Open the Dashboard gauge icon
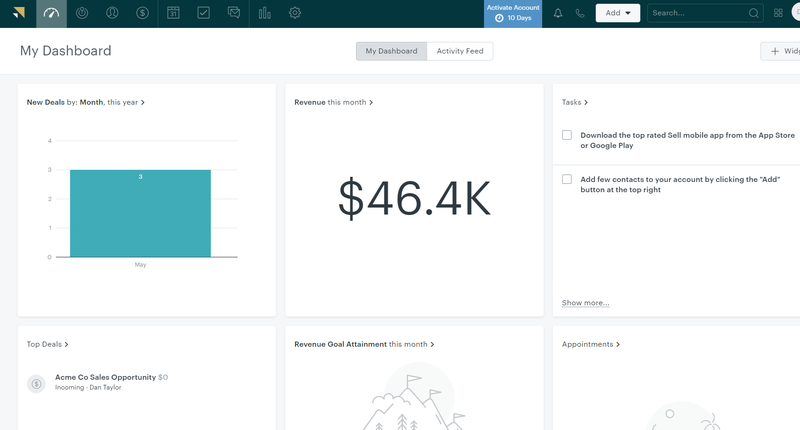The image size is (800, 430). pyautogui.click(x=51, y=13)
